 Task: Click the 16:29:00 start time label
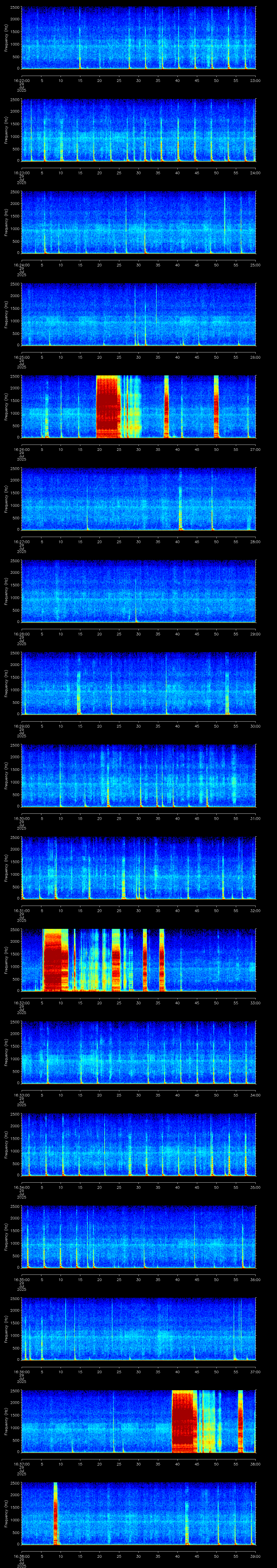pos(21,726)
